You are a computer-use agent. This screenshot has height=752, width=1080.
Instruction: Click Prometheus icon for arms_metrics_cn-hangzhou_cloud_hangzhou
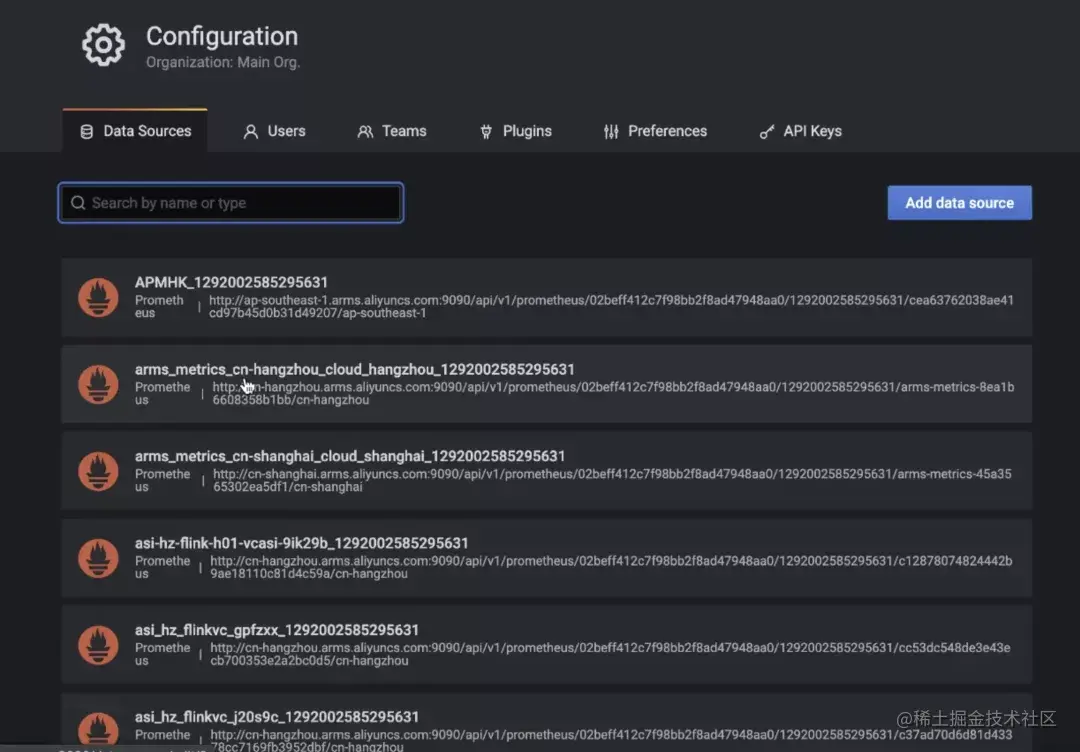(98, 384)
